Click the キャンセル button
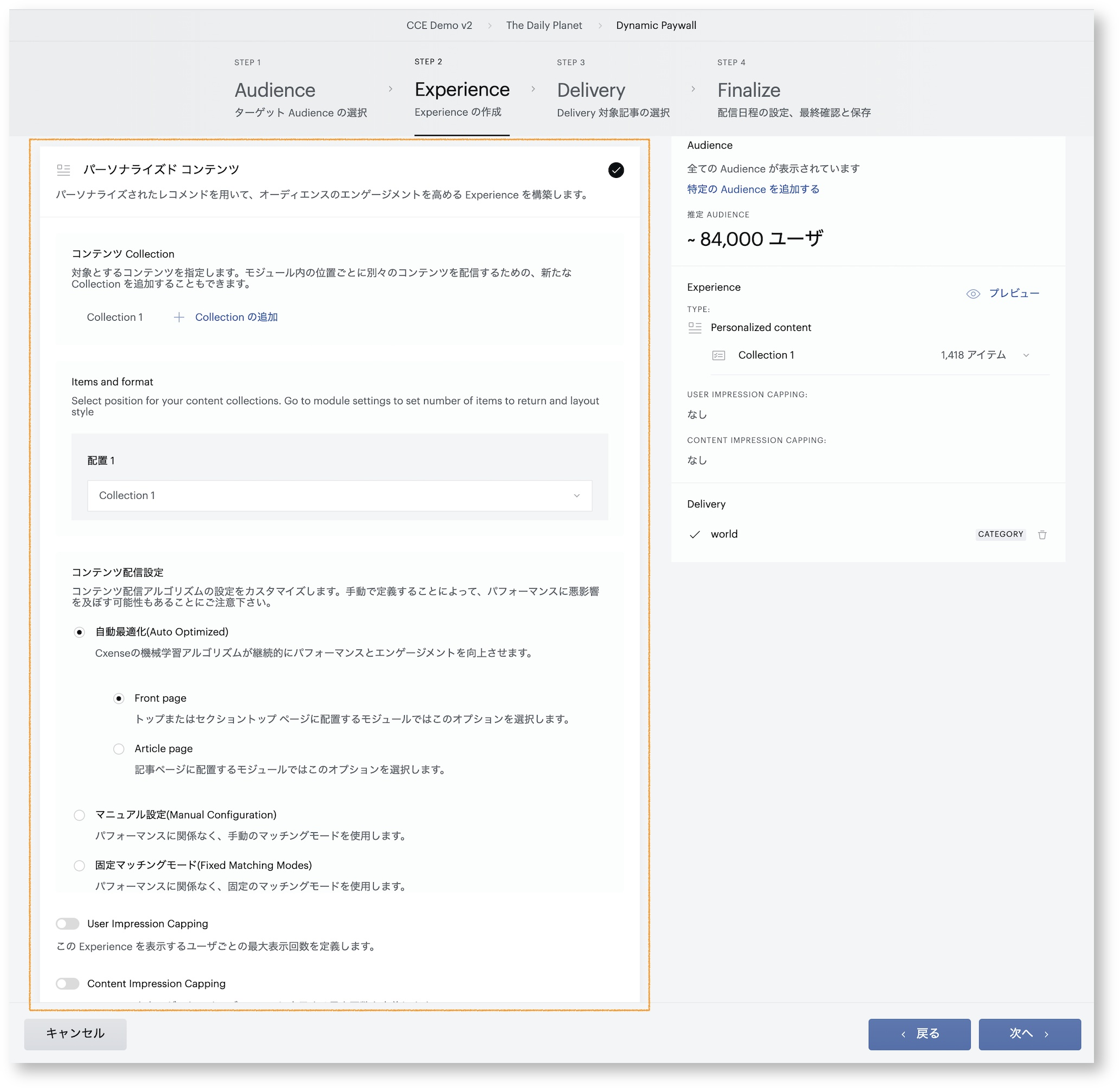Image resolution: width=1120 pixels, height=1089 pixels. [x=75, y=1034]
